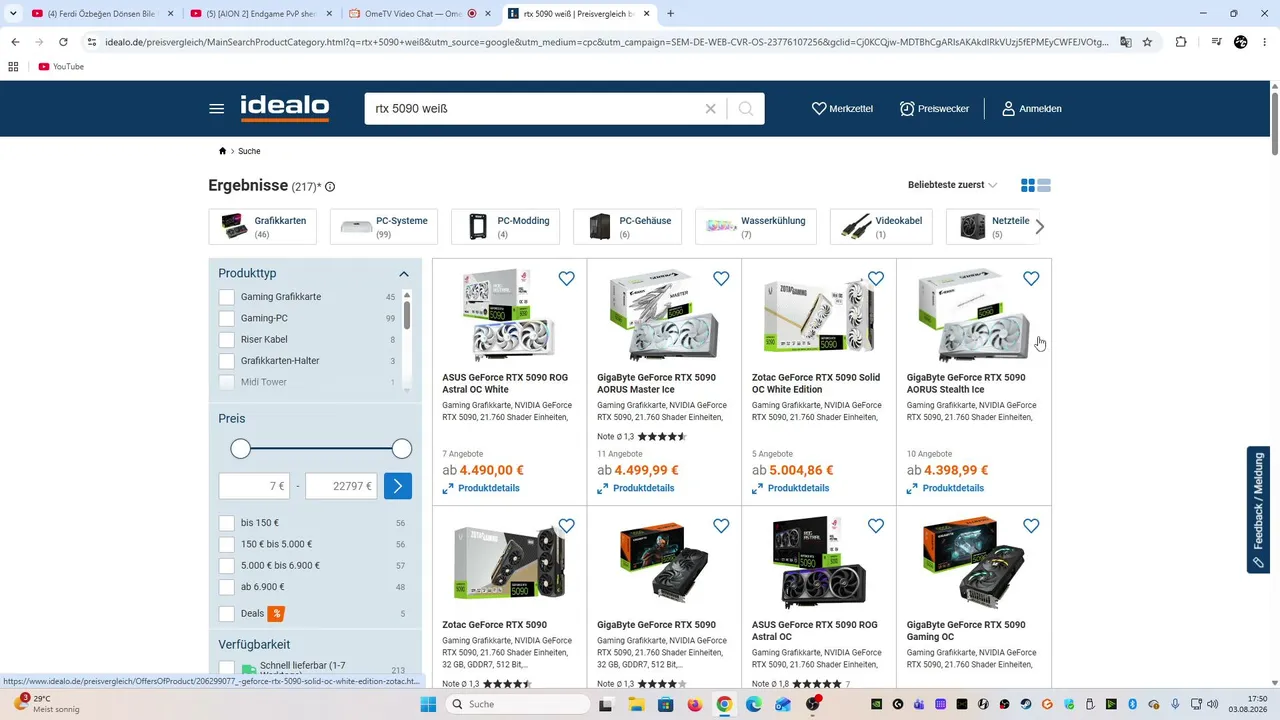
Task: Check the Gaming Grafikkarte filter
Action: click(x=227, y=297)
